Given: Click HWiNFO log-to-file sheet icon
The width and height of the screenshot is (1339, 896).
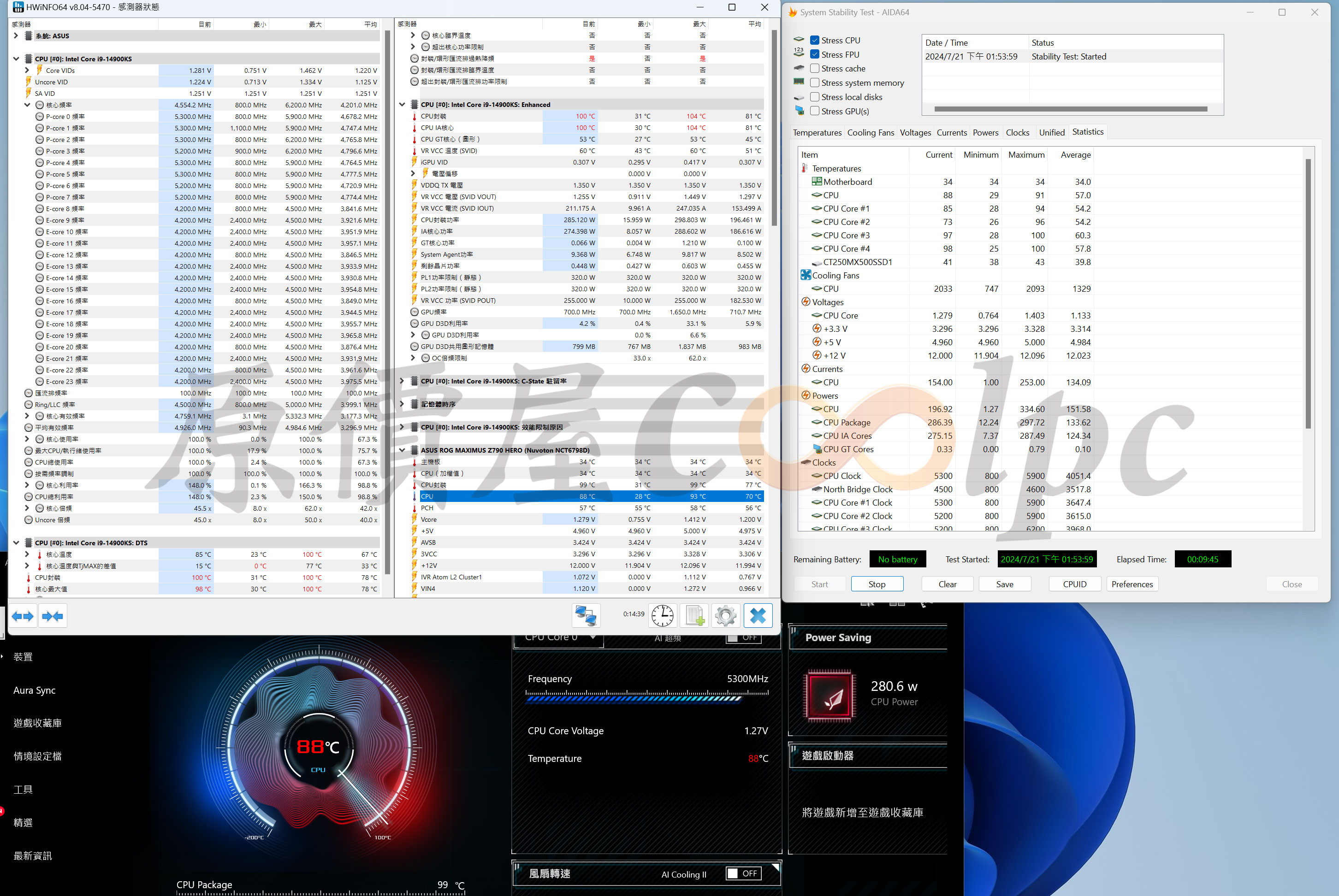Looking at the screenshot, I should 694,615.
